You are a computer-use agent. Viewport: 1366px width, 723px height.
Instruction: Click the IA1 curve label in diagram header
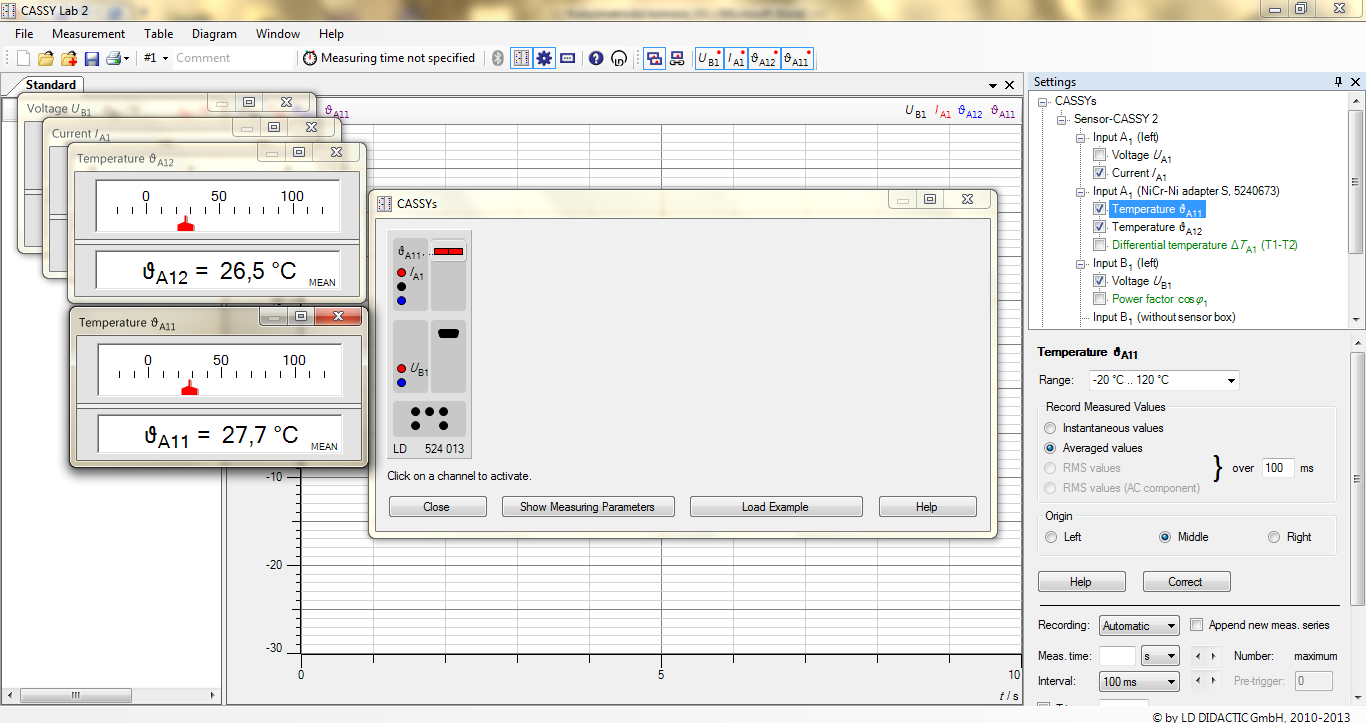942,113
